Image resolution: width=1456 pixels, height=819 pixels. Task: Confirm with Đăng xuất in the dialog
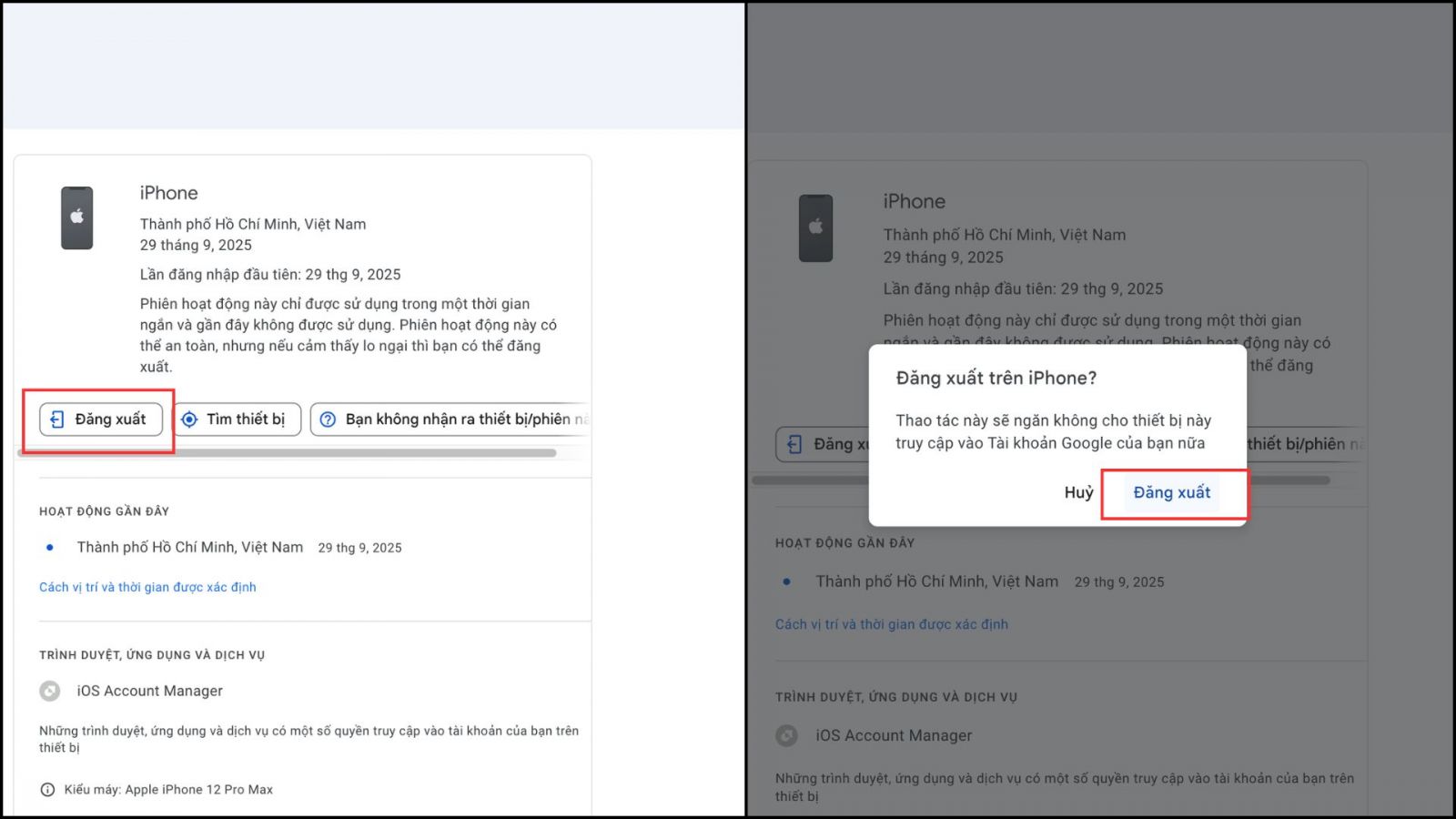[1171, 492]
